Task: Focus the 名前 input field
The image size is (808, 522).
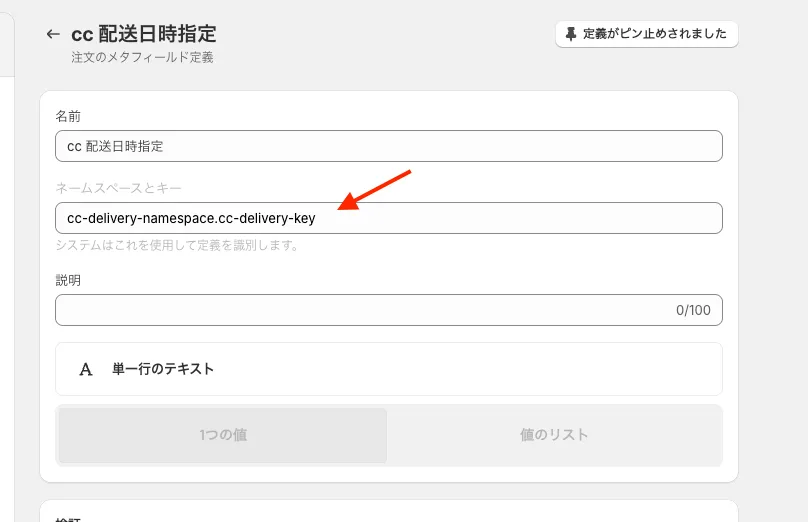Action: (x=388, y=146)
